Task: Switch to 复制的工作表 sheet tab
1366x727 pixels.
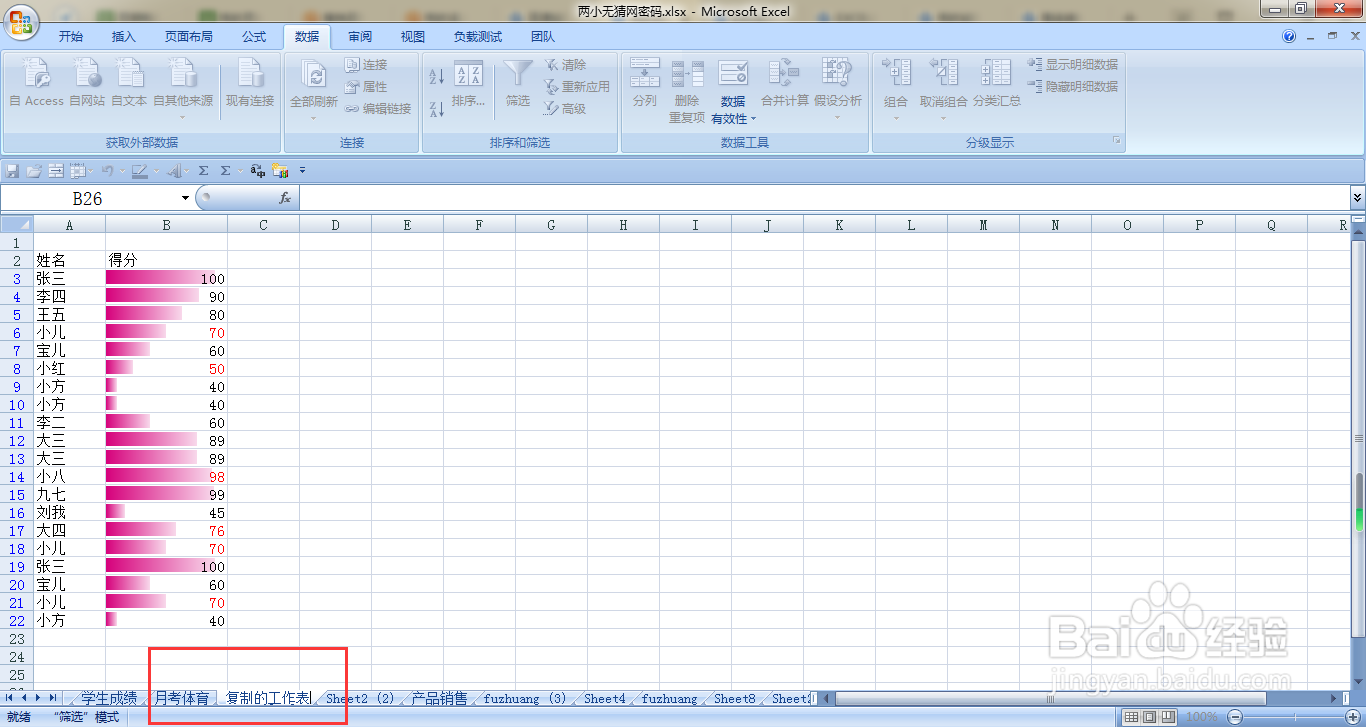Action: pyautogui.click(x=268, y=698)
